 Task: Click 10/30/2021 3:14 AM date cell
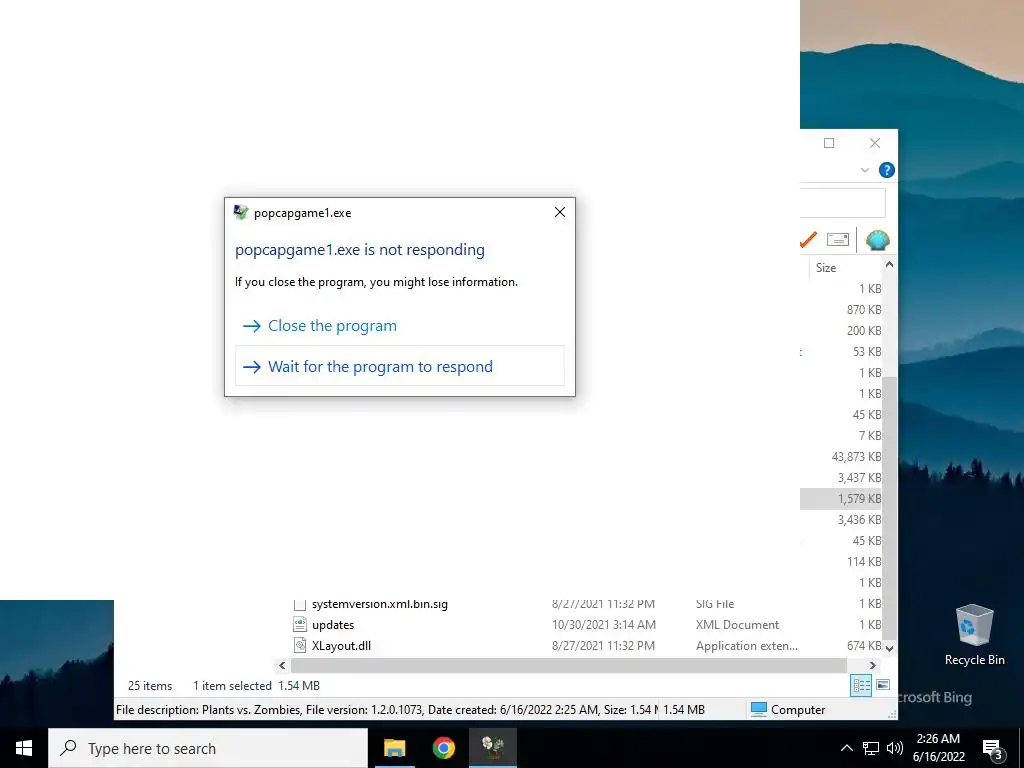point(603,625)
